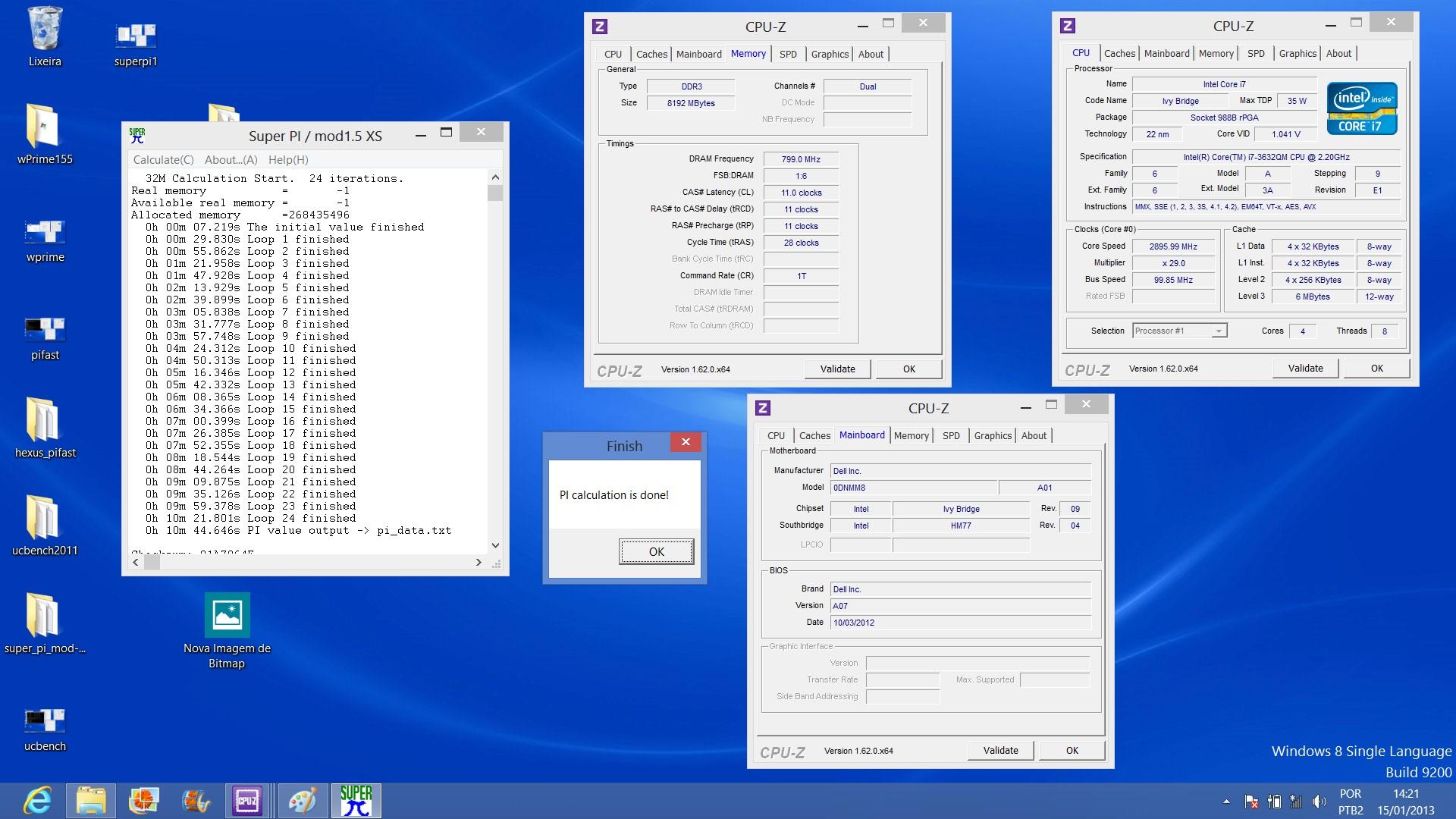
Task: Launch the pifast desktop shortcut
Action: pos(45,338)
